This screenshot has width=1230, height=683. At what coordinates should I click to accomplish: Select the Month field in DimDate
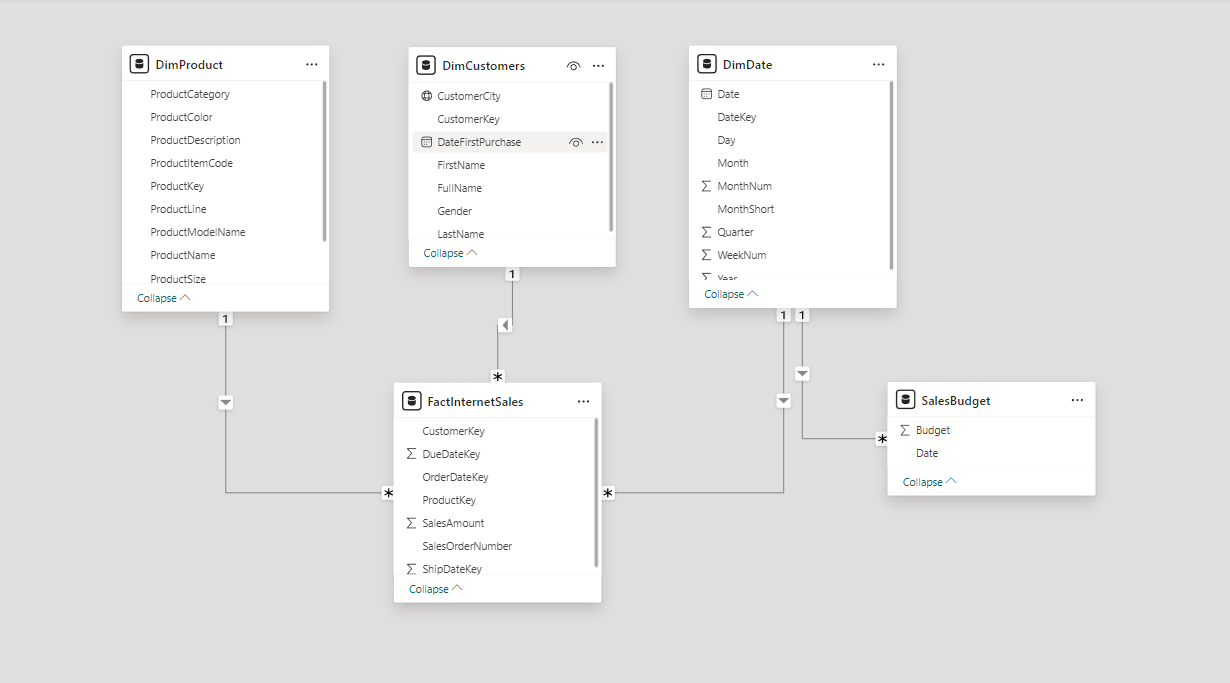coord(733,163)
